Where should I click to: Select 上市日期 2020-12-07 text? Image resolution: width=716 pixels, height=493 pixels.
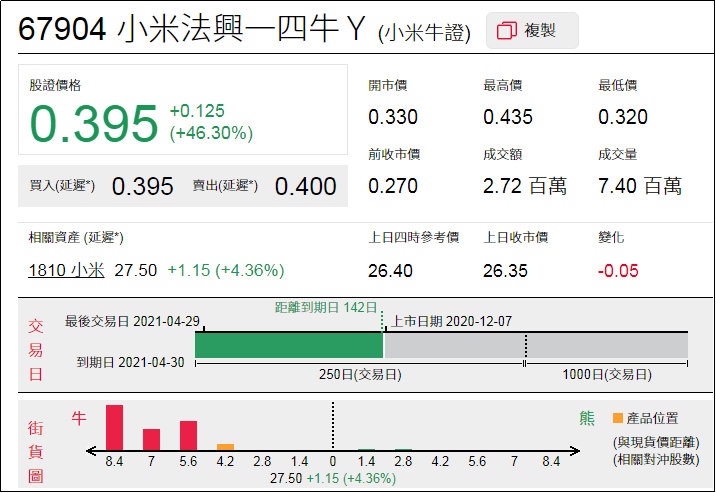coord(451,321)
